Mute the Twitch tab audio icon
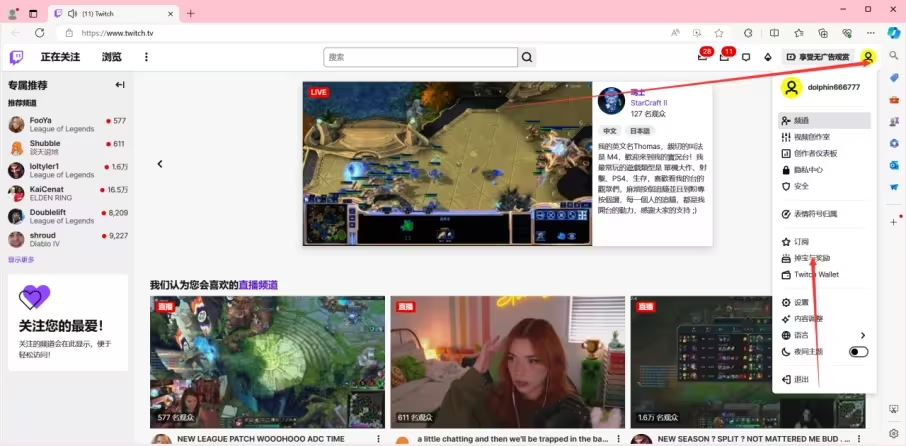The image size is (906, 446). click(x=72, y=13)
